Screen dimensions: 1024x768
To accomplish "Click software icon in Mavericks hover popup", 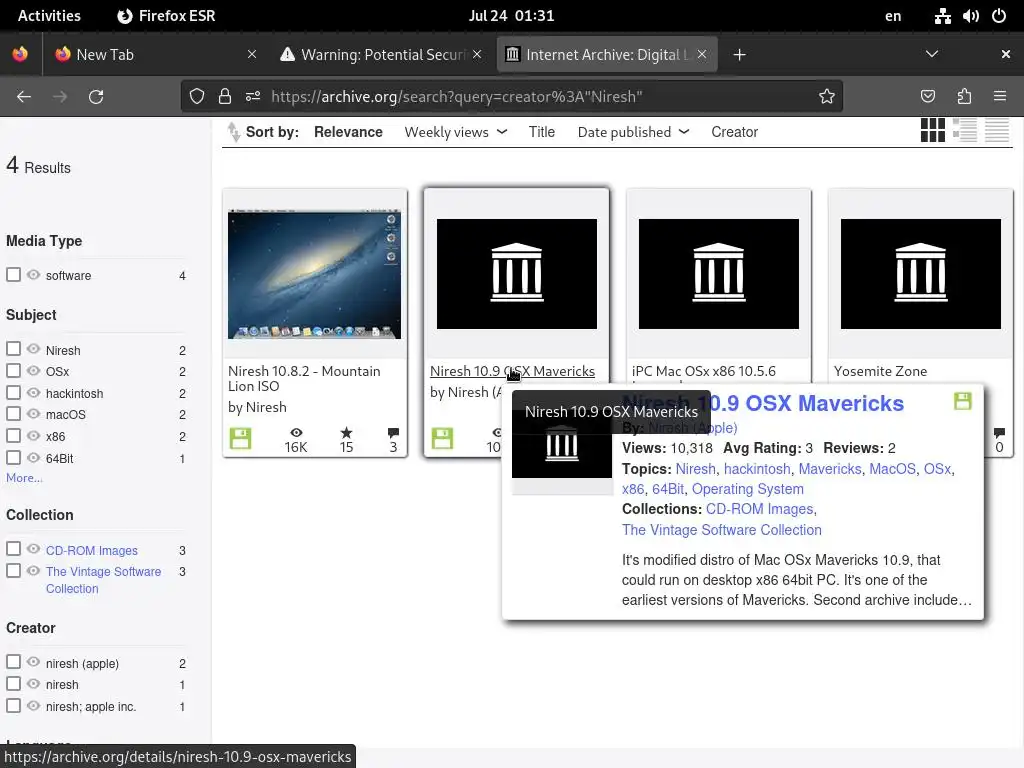I will click(x=963, y=401).
